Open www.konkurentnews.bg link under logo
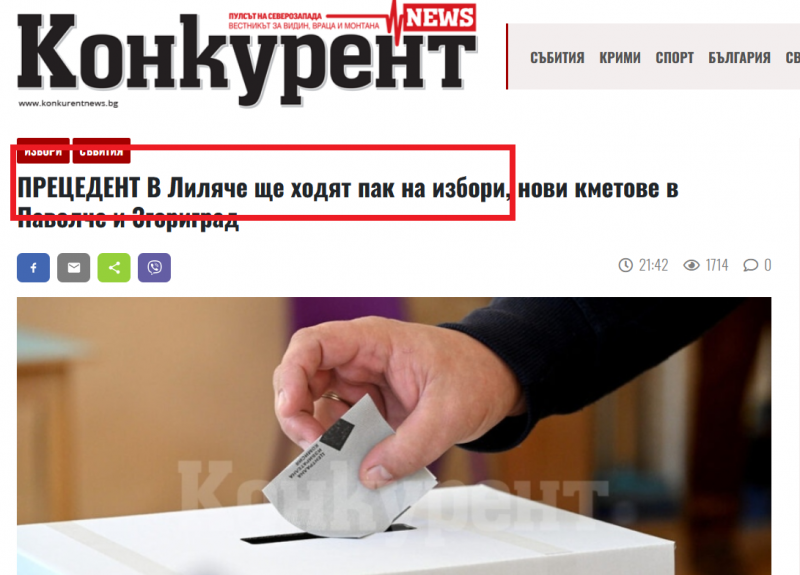 point(68,103)
